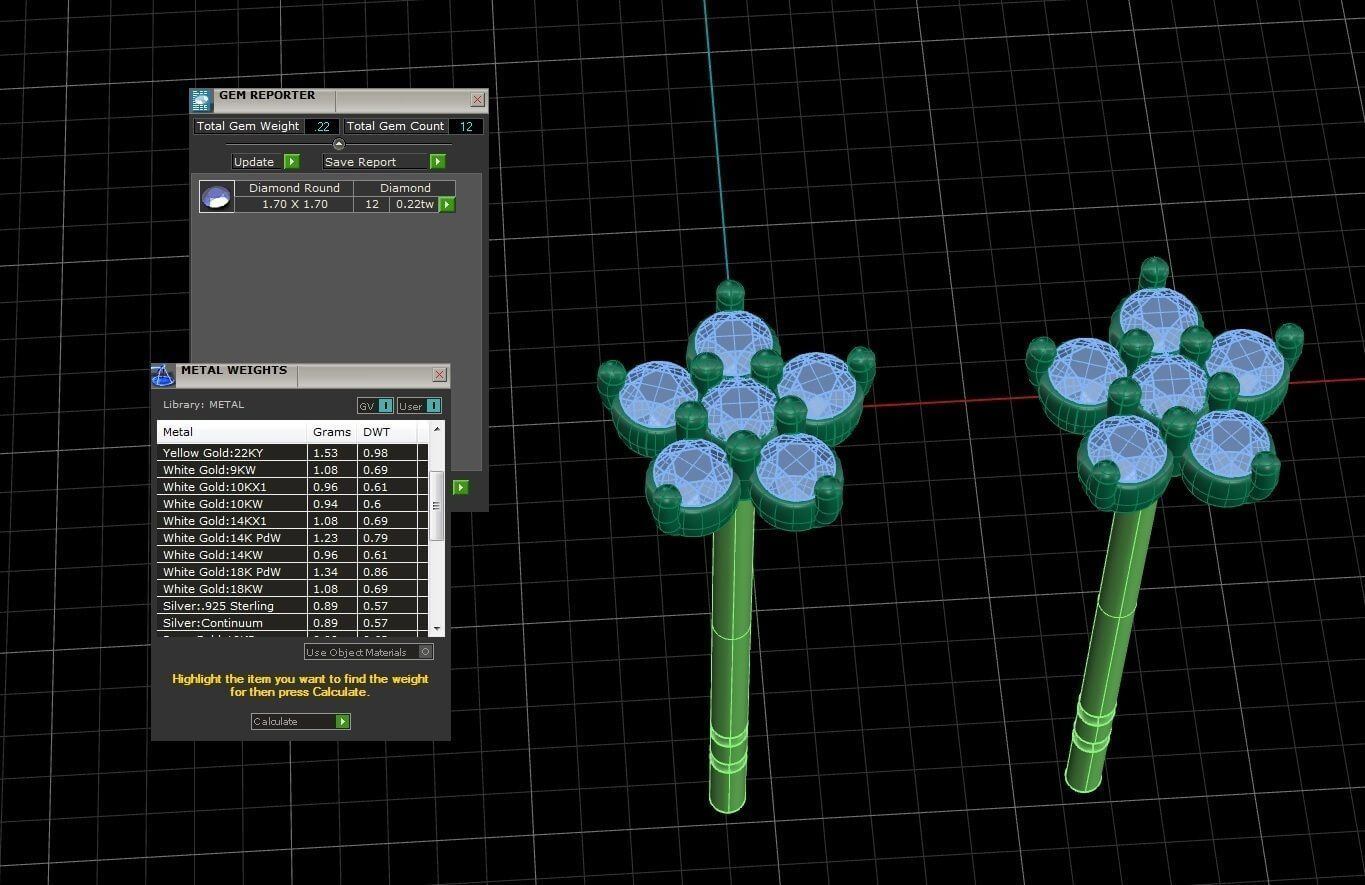This screenshot has width=1365, height=885.
Task: Collapse Gem Reporter header with up arrow
Action: click(338, 144)
